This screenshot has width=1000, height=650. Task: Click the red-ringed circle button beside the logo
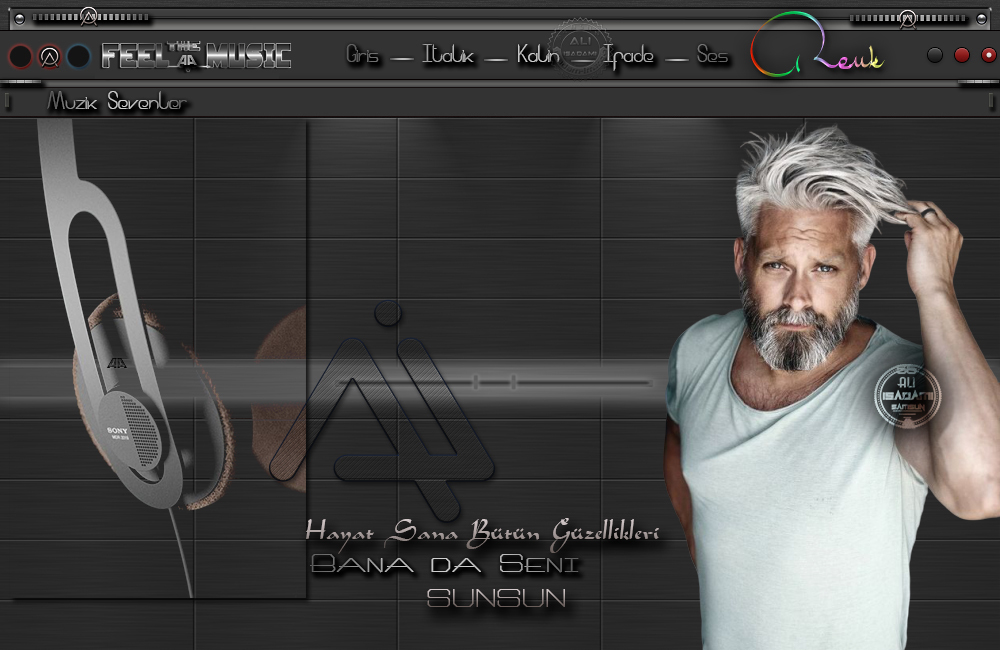click(20, 56)
